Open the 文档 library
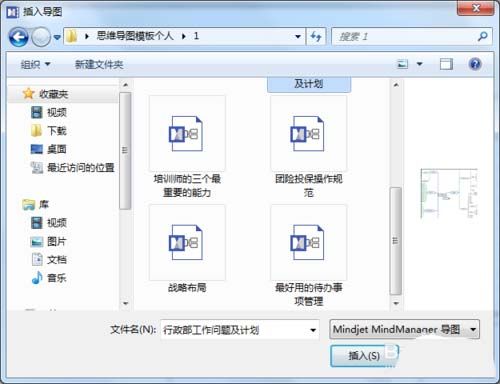The image size is (500, 384). tap(57, 259)
